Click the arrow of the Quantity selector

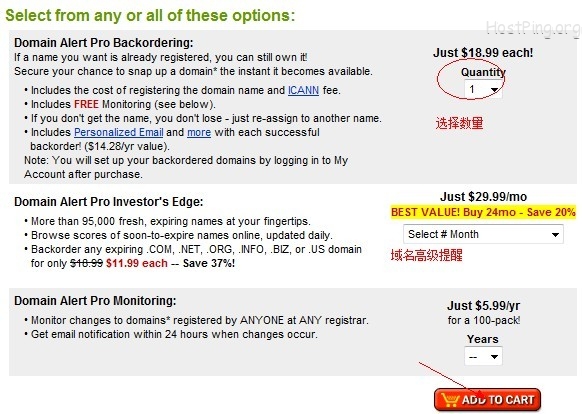pos(494,90)
